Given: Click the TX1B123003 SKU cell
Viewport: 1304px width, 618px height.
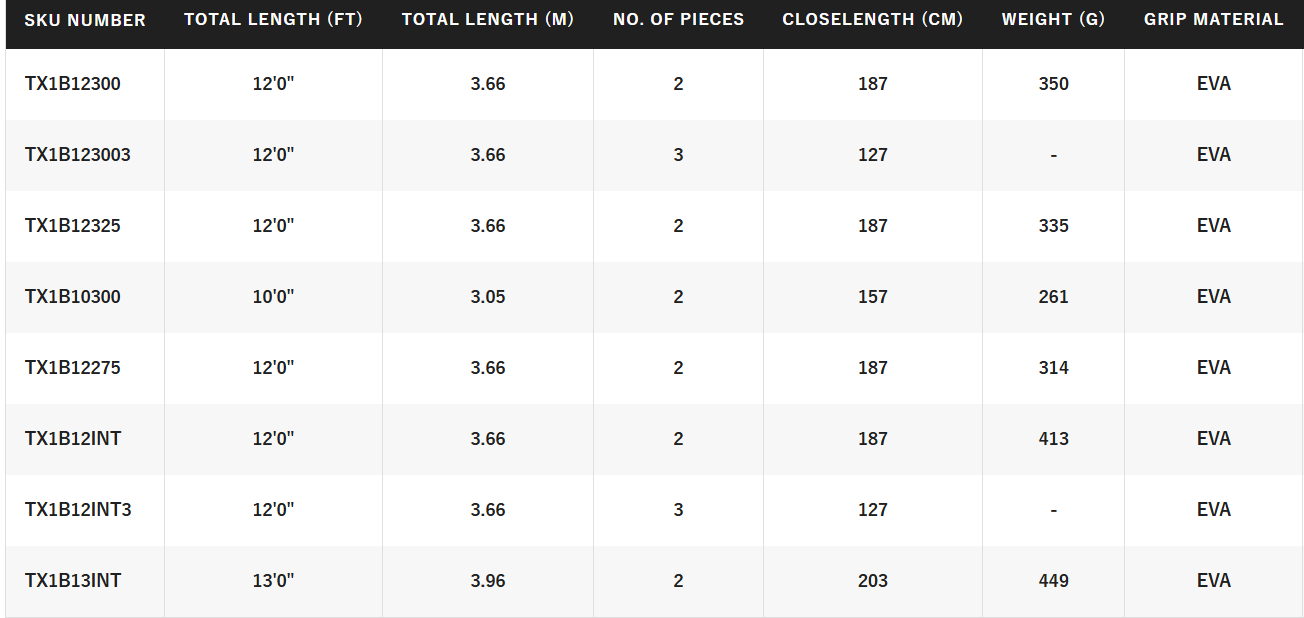Looking at the screenshot, I should click(78, 155).
